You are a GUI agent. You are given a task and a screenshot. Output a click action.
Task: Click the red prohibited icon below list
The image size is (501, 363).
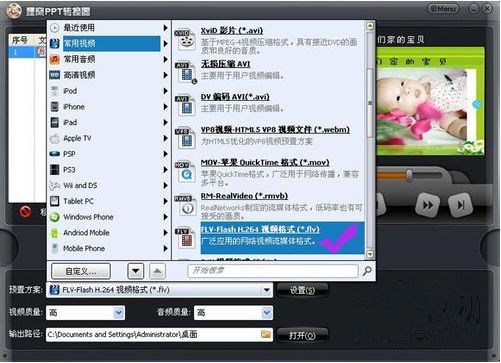tap(25, 211)
